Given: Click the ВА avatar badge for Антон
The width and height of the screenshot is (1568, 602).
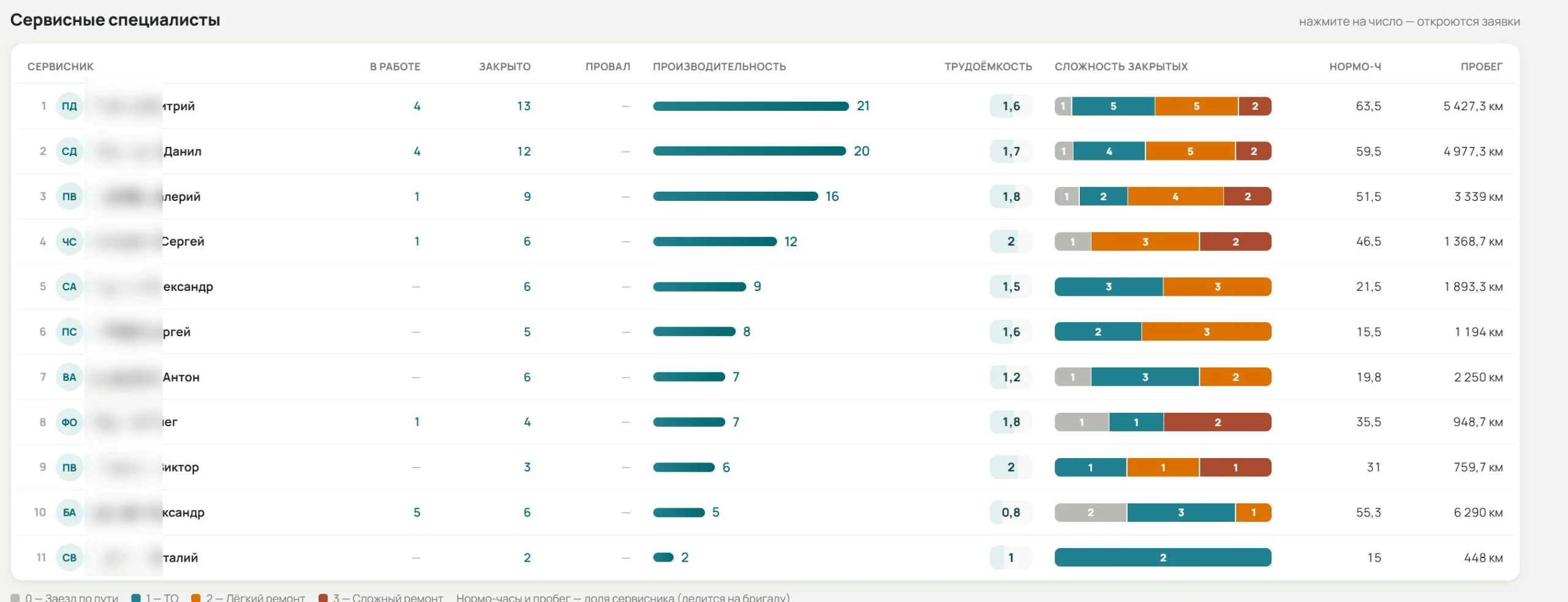Looking at the screenshot, I should coord(69,377).
